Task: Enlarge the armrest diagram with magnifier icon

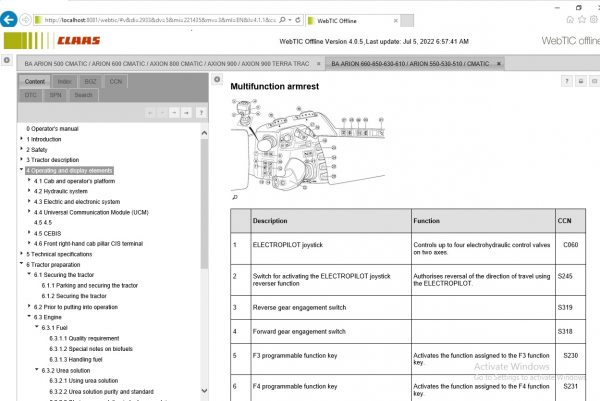Action: (x=235, y=197)
